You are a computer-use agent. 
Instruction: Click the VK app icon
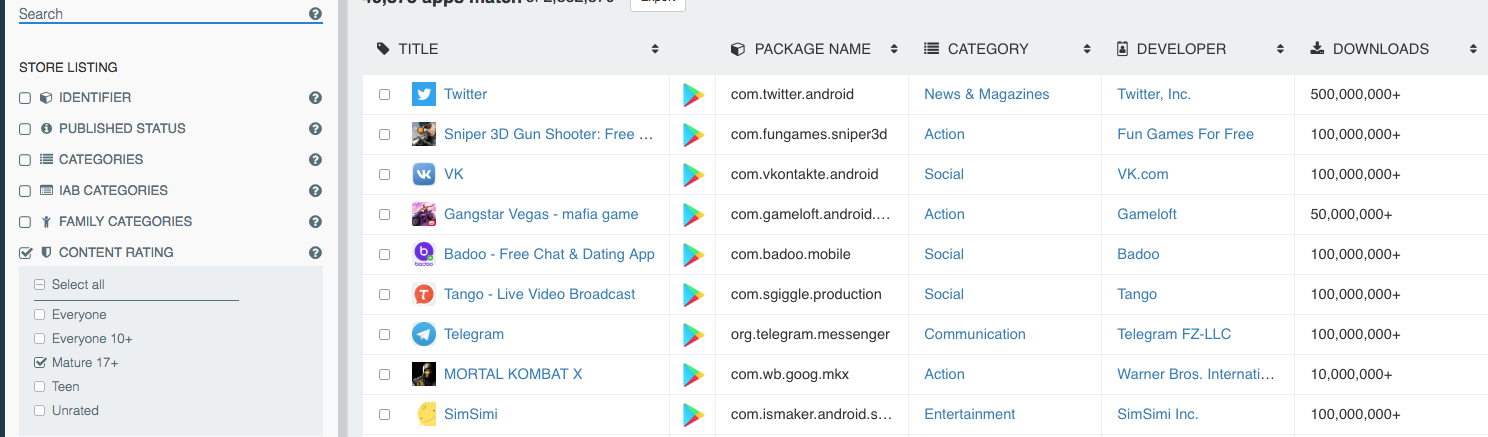(424, 174)
